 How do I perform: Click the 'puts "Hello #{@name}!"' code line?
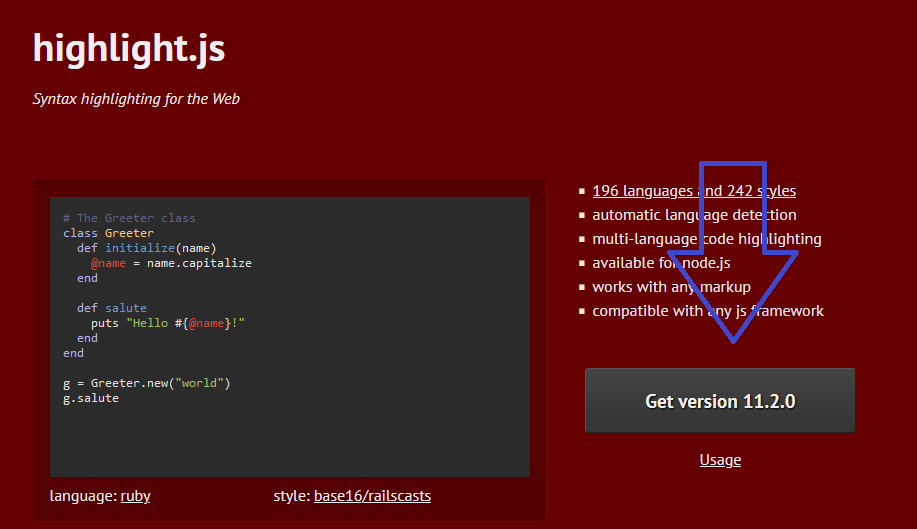(168, 323)
